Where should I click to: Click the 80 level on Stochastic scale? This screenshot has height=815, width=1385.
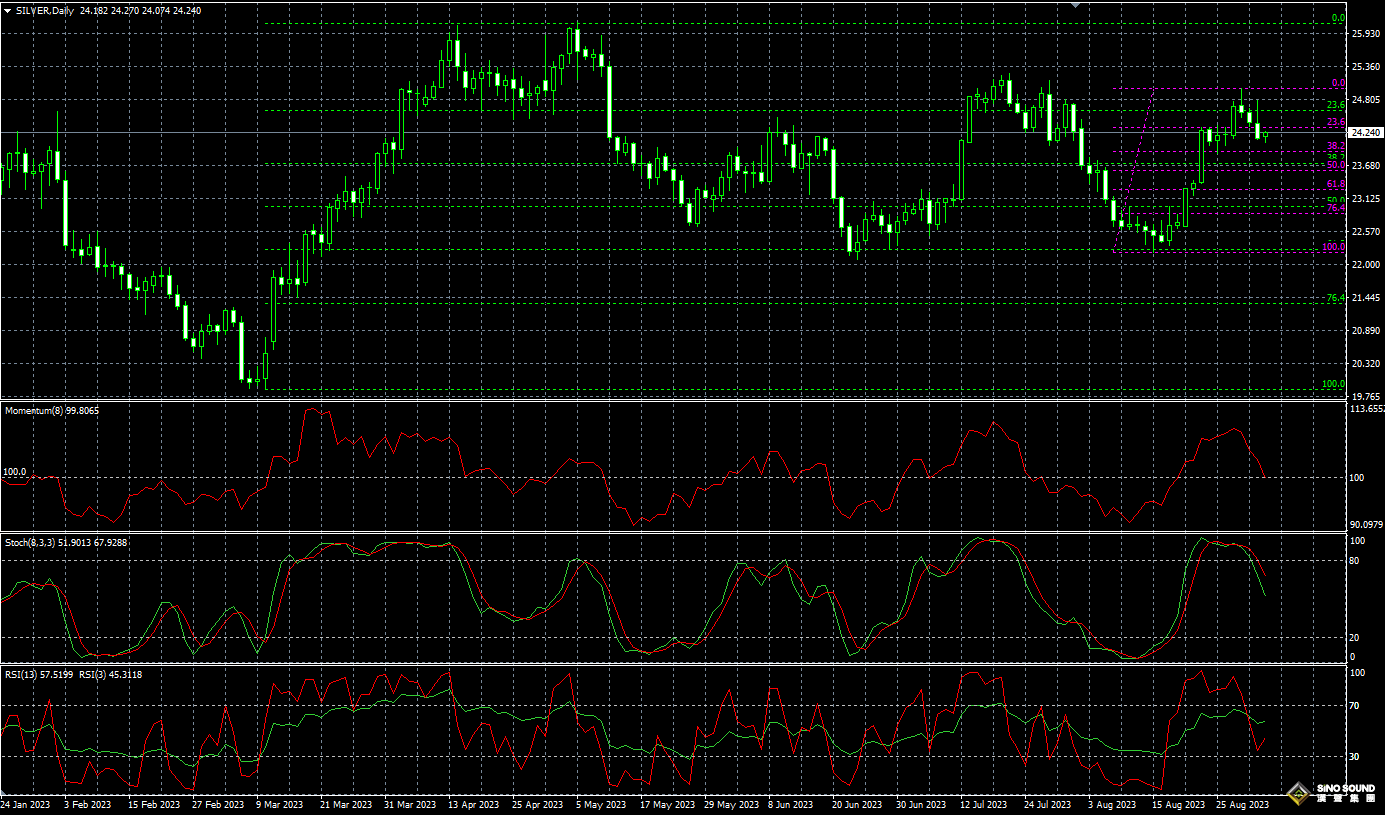tap(1356, 561)
